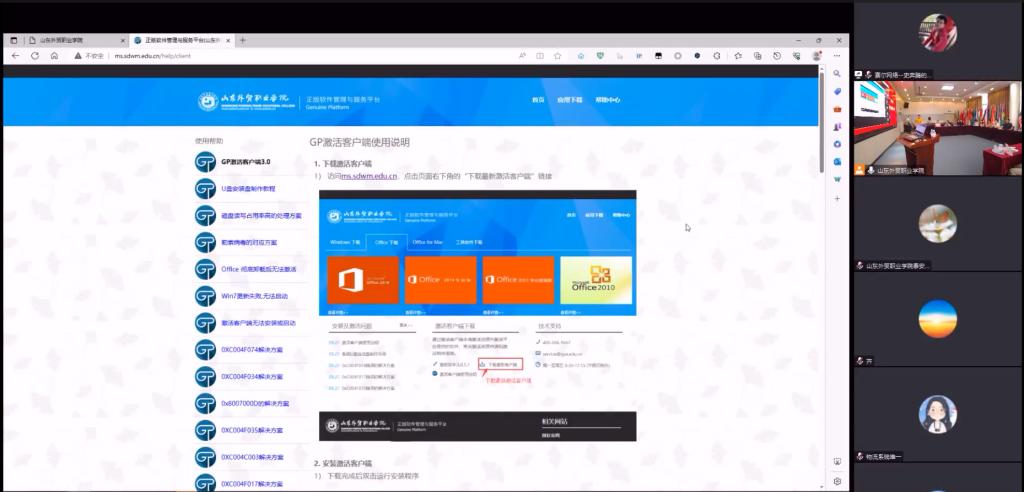The image size is (1024, 492).
Task: Click the GP icon beside U盘安装盘制作教程
Action: click(x=205, y=189)
